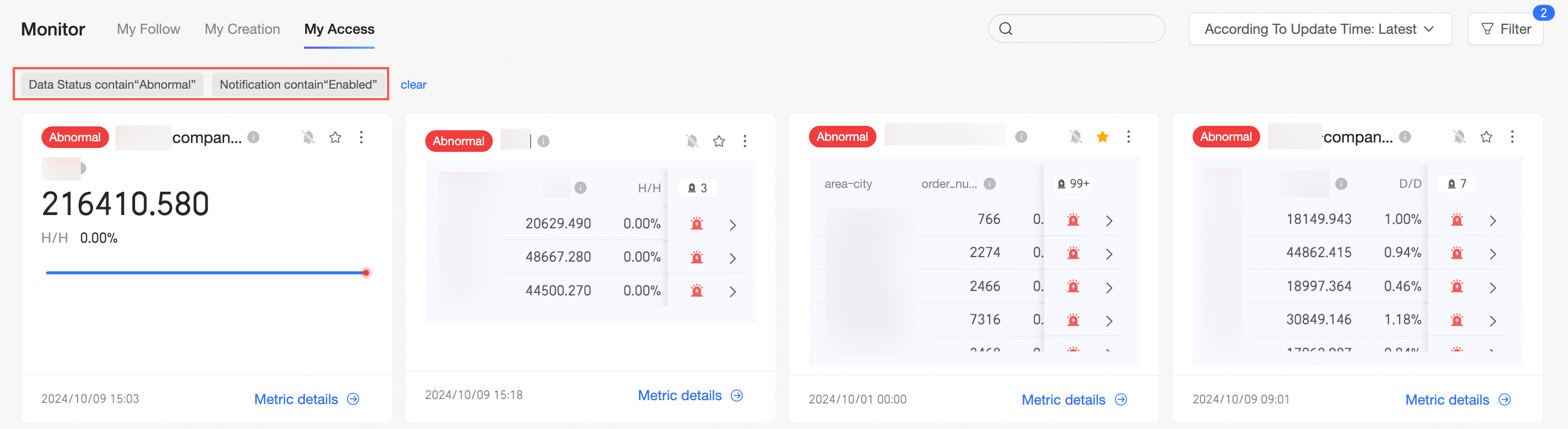Viewport: 1568px width, 429px height.
Task: Expand the 48667.280 row chevron
Action: (x=733, y=258)
